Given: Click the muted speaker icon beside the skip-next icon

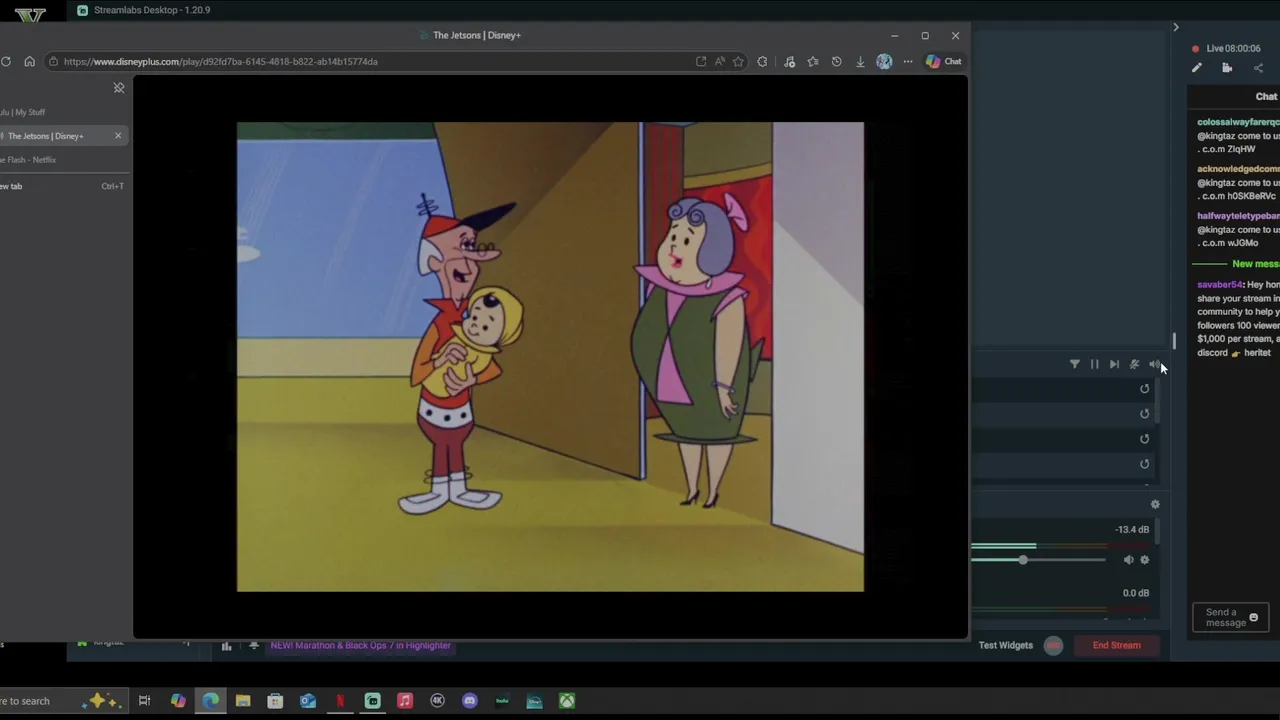Looking at the screenshot, I should (1134, 364).
